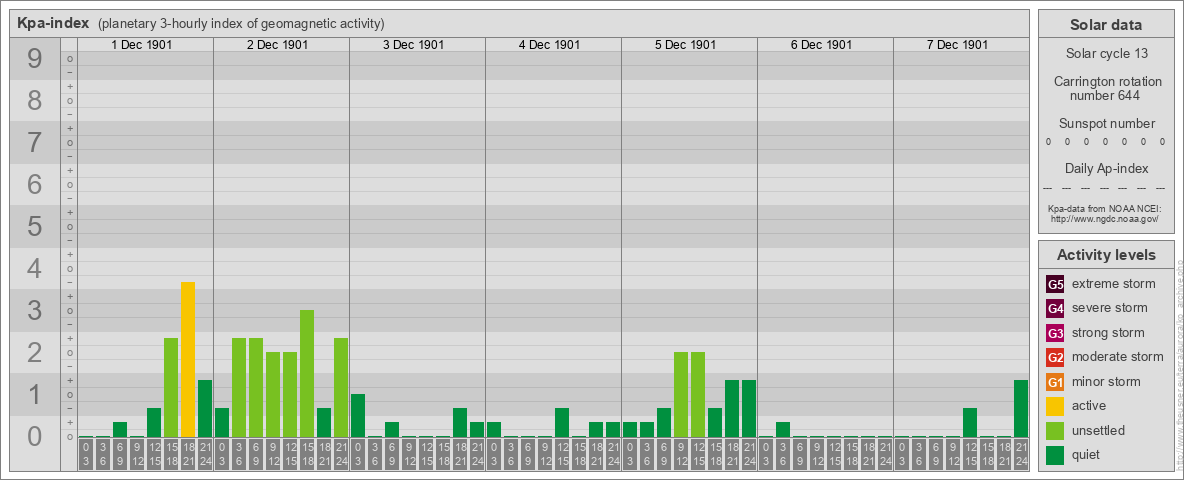
Task: Click the G1 minor storm badge
Action: pyautogui.click(x=1055, y=382)
